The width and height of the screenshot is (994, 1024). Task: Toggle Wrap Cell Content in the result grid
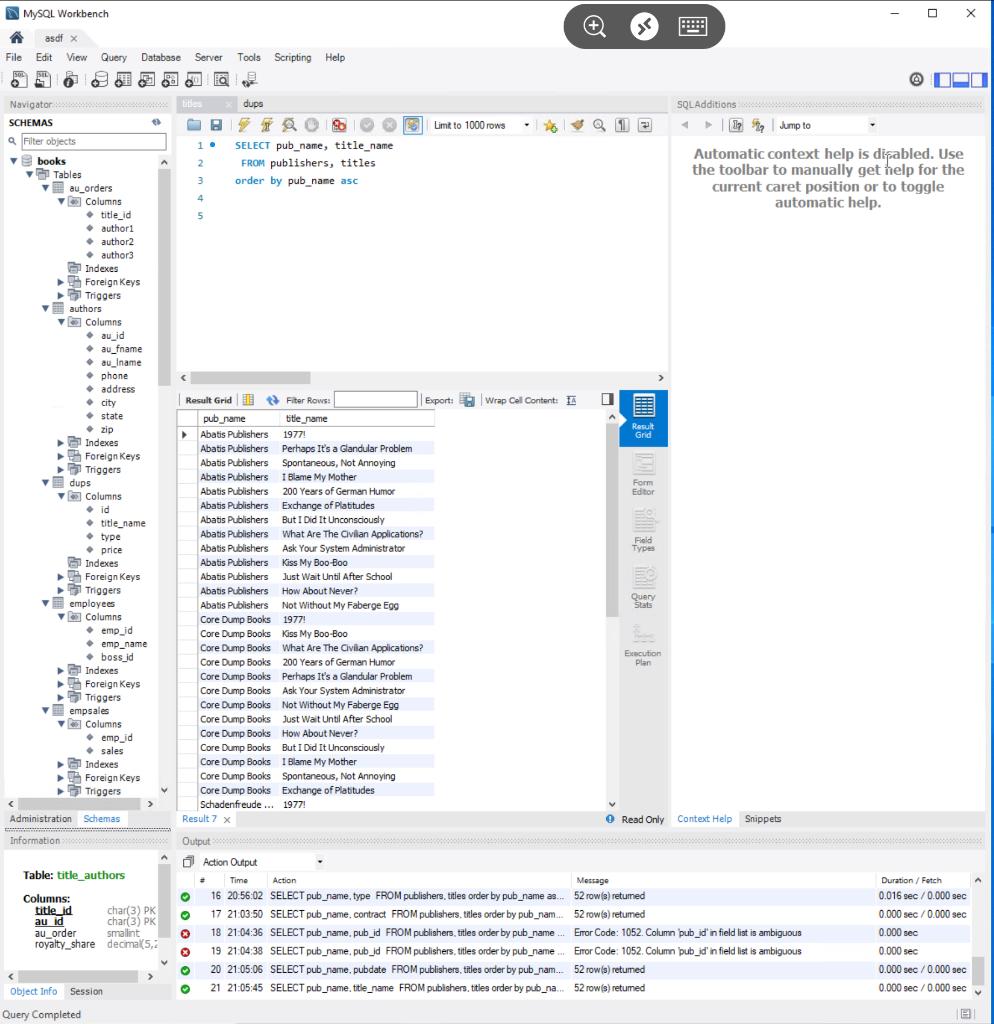[x=571, y=399]
